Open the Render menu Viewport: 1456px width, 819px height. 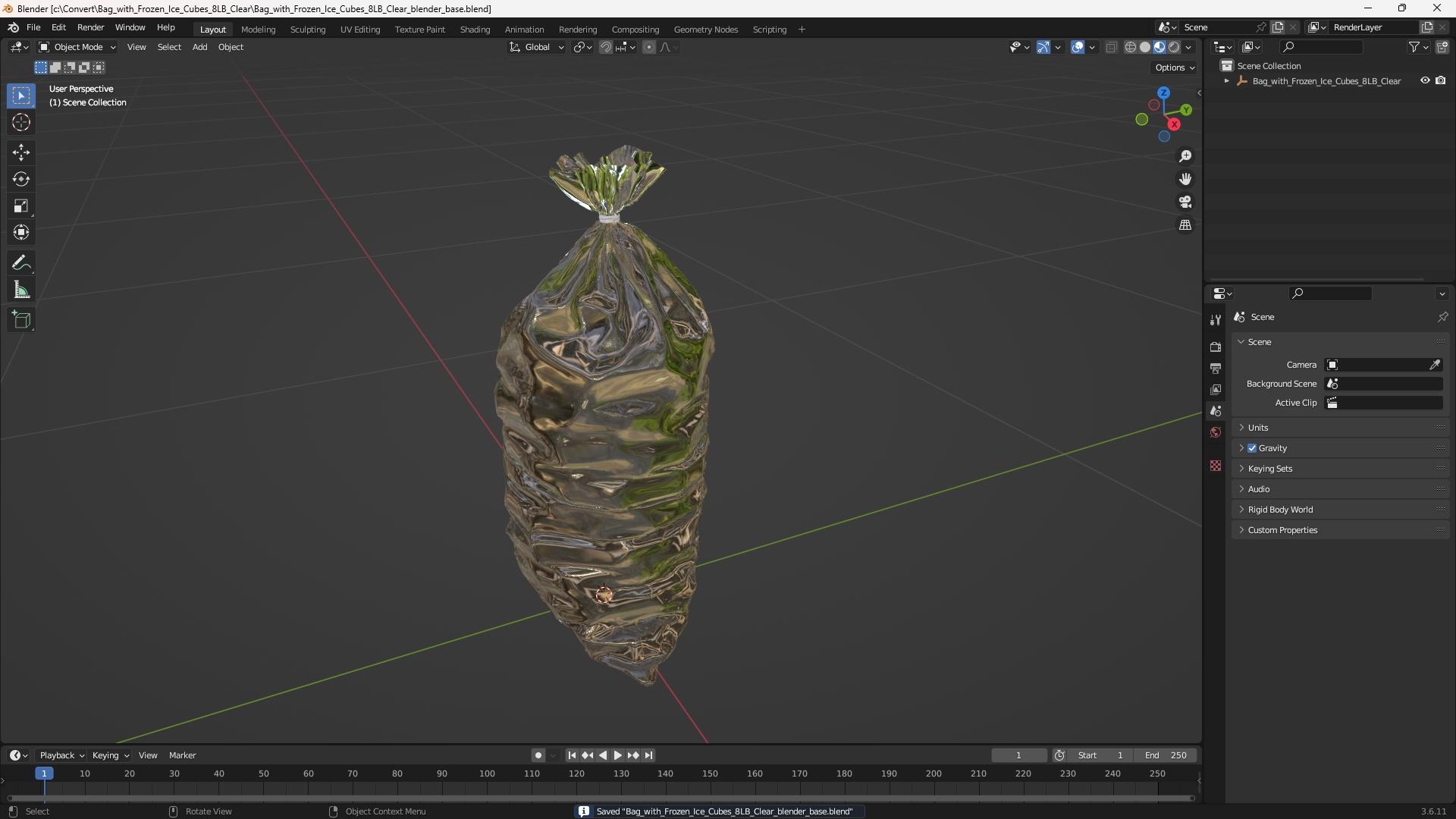click(x=90, y=27)
